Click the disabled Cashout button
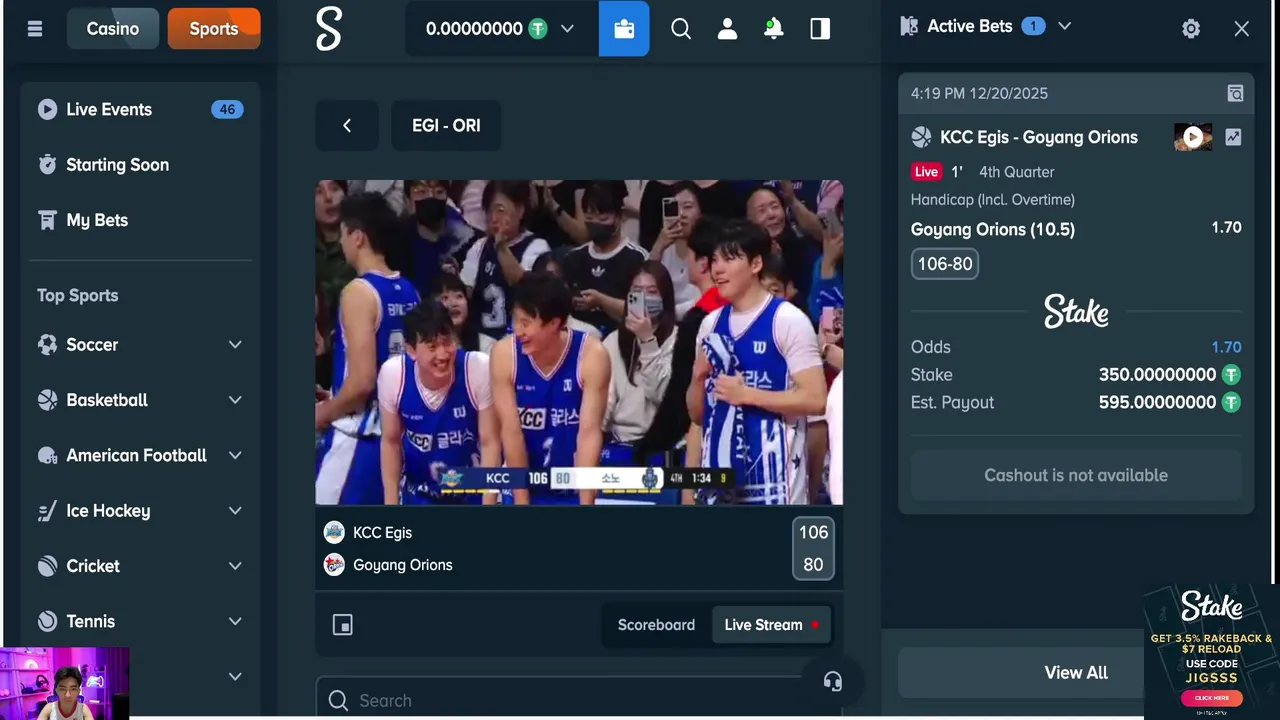This screenshot has width=1280, height=720. click(1076, 475)
